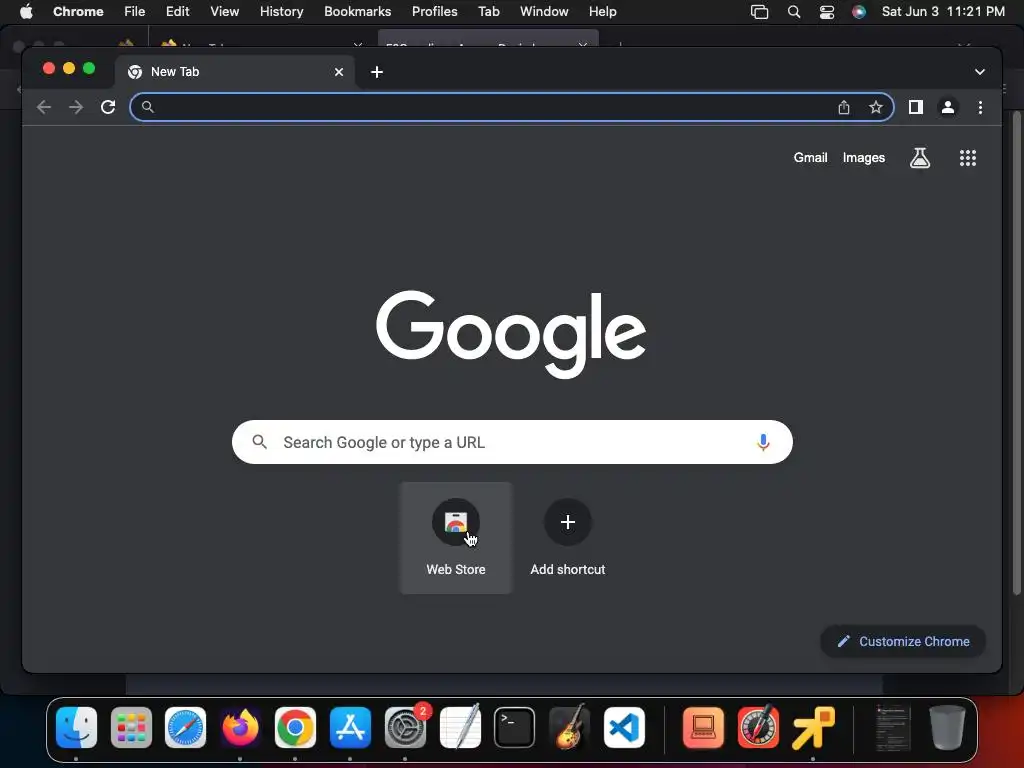Open the View menu

[x=224, y=11]
